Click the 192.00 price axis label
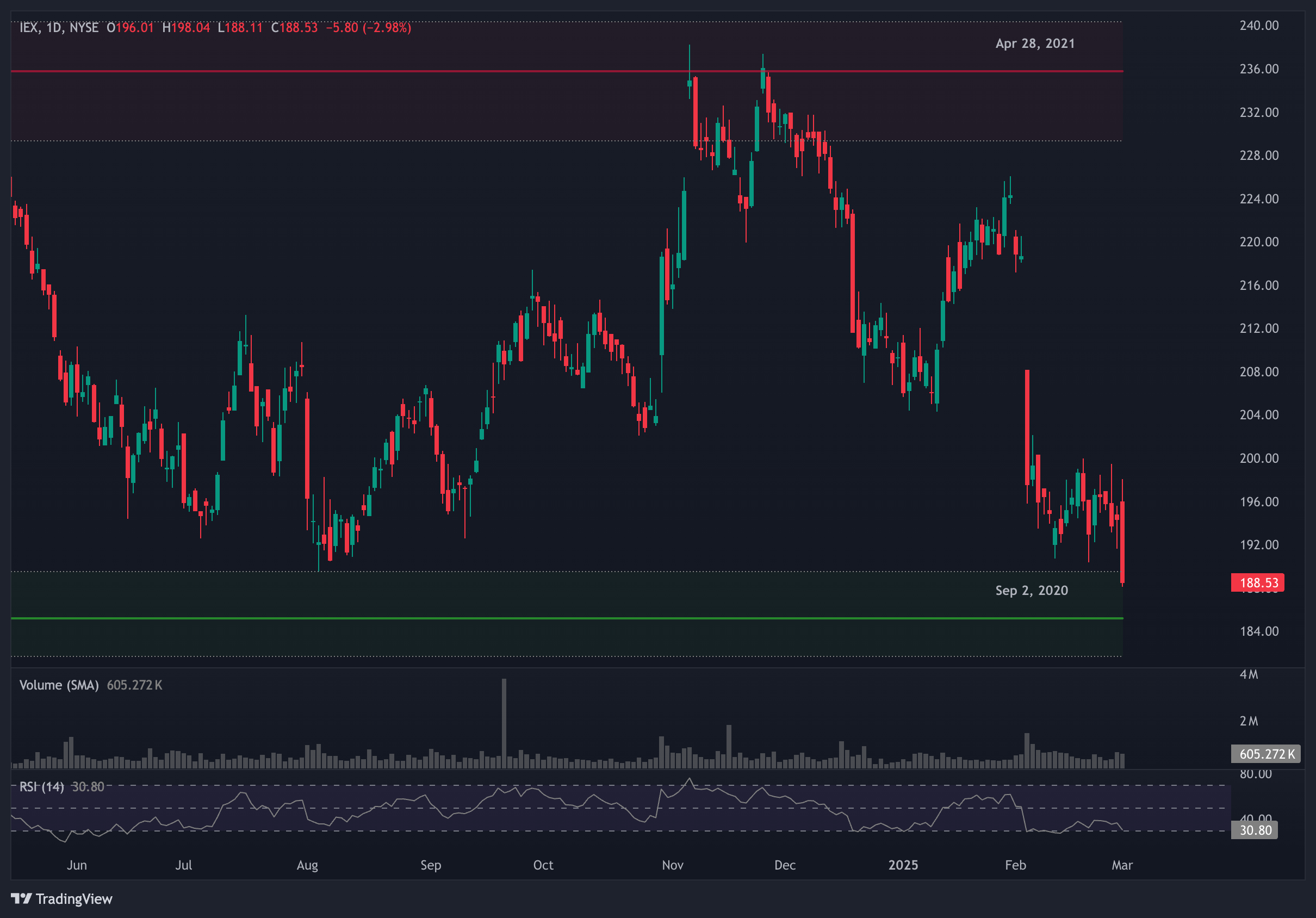 click(x=1259, y=545)
